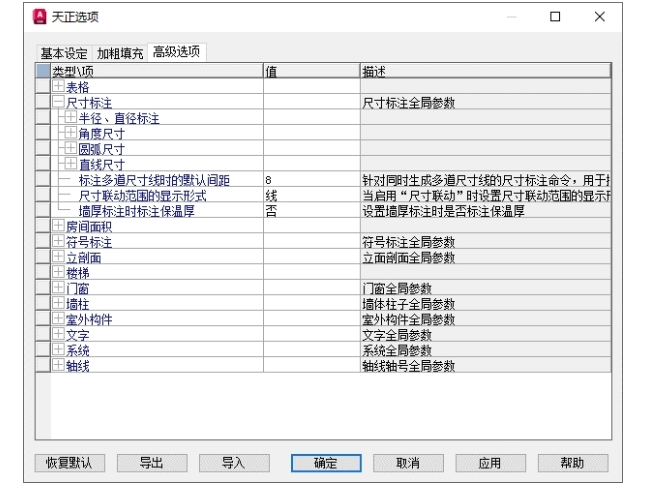The width and height of the screenshot is (652, 489).
Task: Expand the 直线尺寸 node
Action: (x=71, y=163)
